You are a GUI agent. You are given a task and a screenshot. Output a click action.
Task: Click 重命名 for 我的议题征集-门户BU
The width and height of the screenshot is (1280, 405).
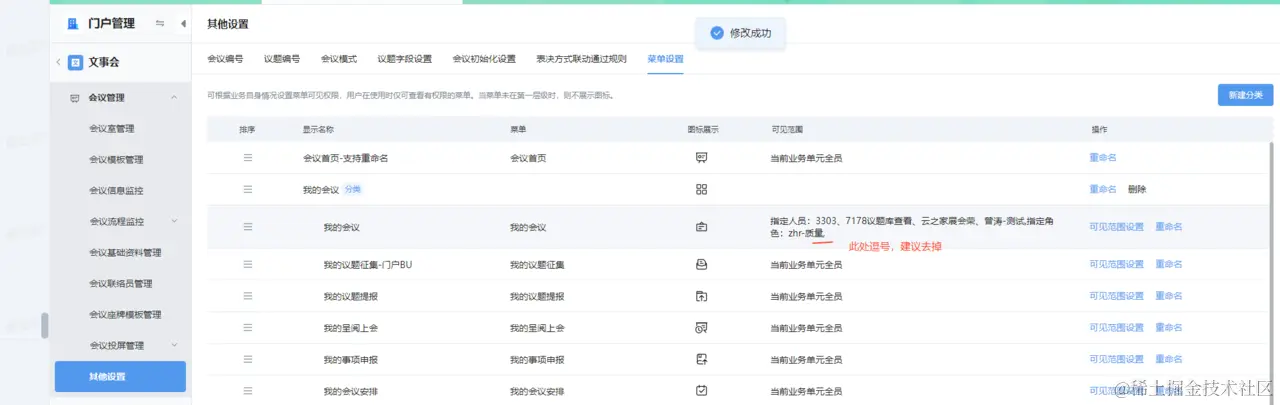1169,265
